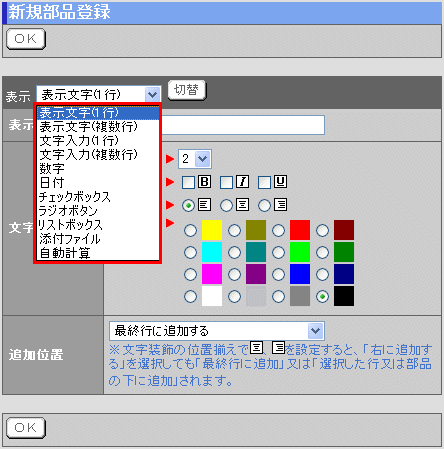The width and height of the screenshot is (444, 449).
Task: Click the center-align icon
Action: [x=243, y=205]
